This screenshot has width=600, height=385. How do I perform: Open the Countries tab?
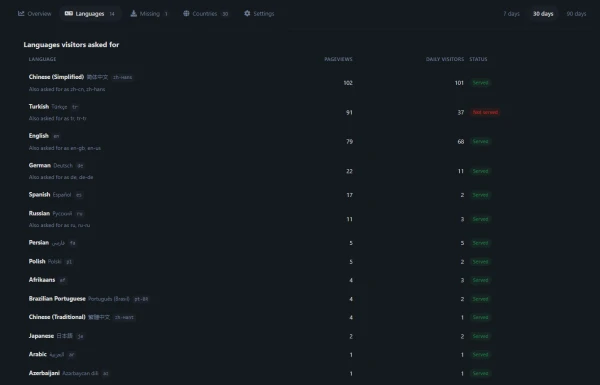click(206, 14)
